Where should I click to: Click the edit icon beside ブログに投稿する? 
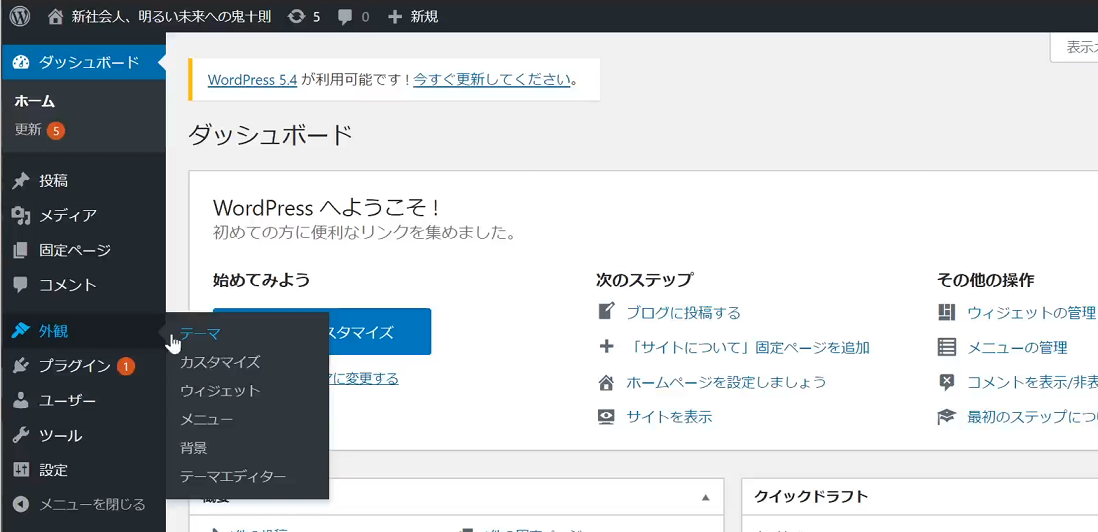606,312
